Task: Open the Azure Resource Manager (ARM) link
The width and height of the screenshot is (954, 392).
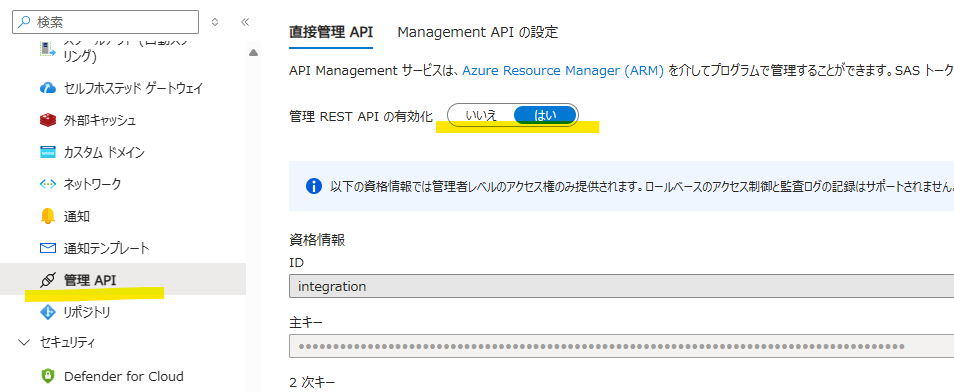Action: (x=563, y=71)
